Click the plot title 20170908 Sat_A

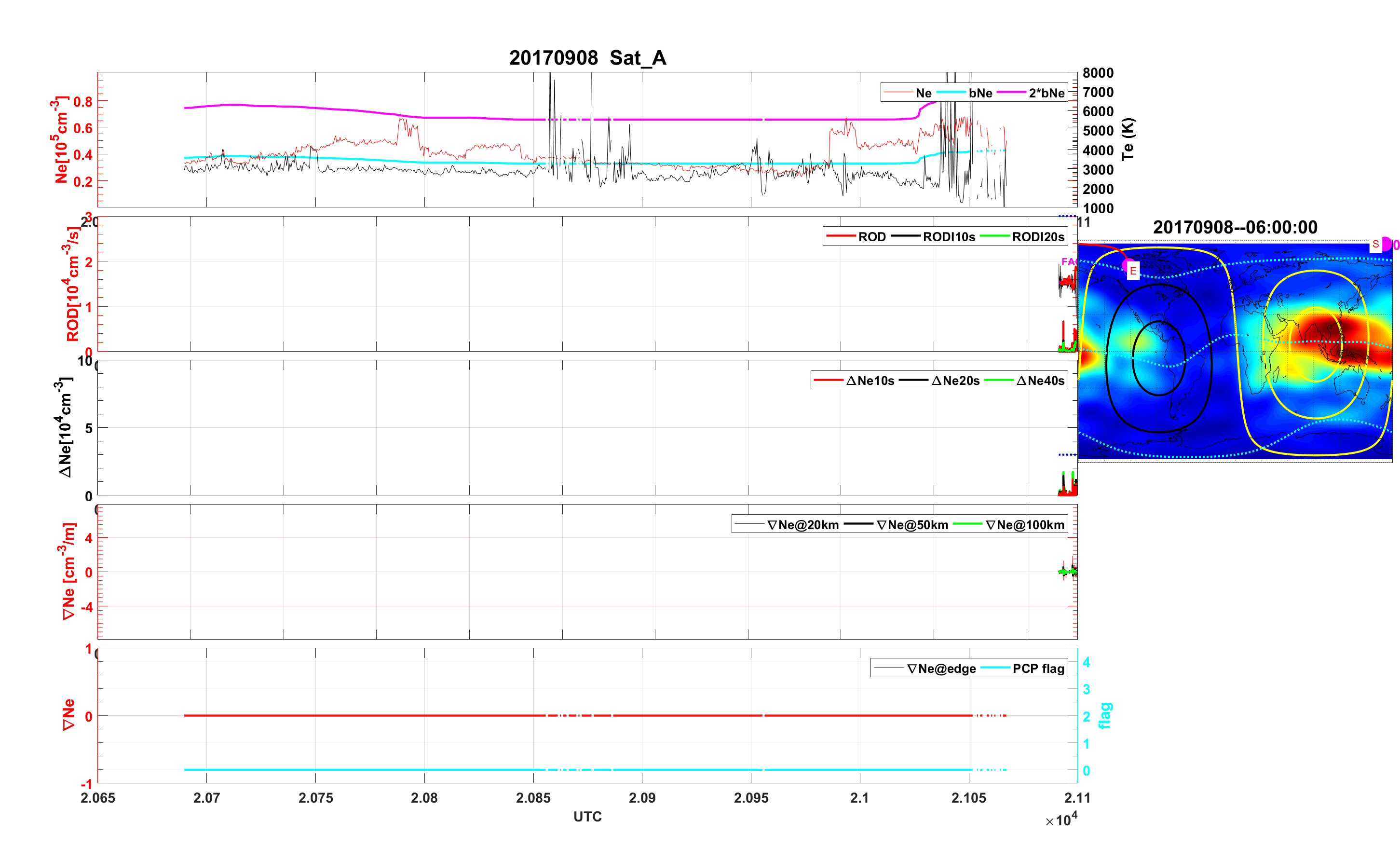(587, 58)
